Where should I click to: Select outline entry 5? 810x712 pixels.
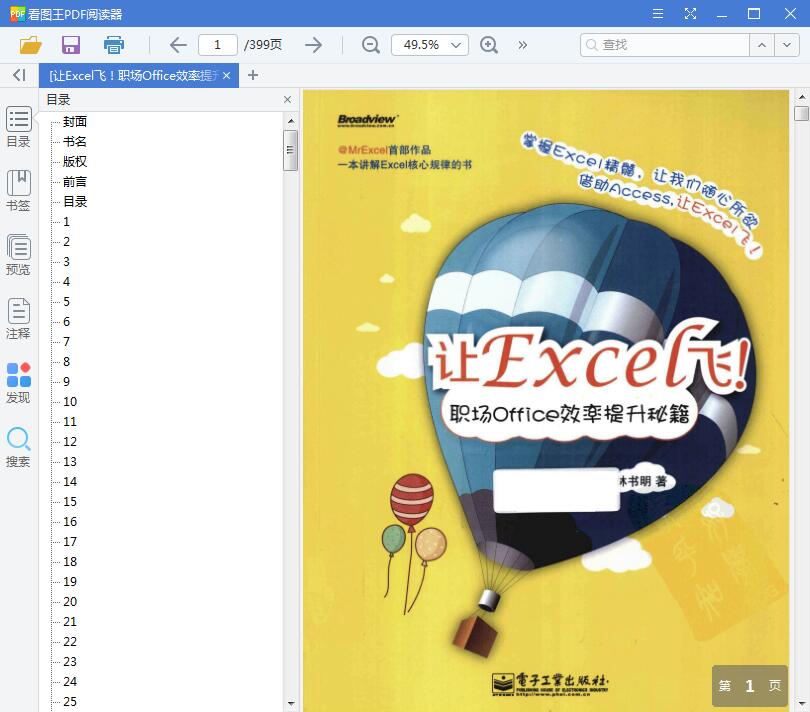click(66, 302)
